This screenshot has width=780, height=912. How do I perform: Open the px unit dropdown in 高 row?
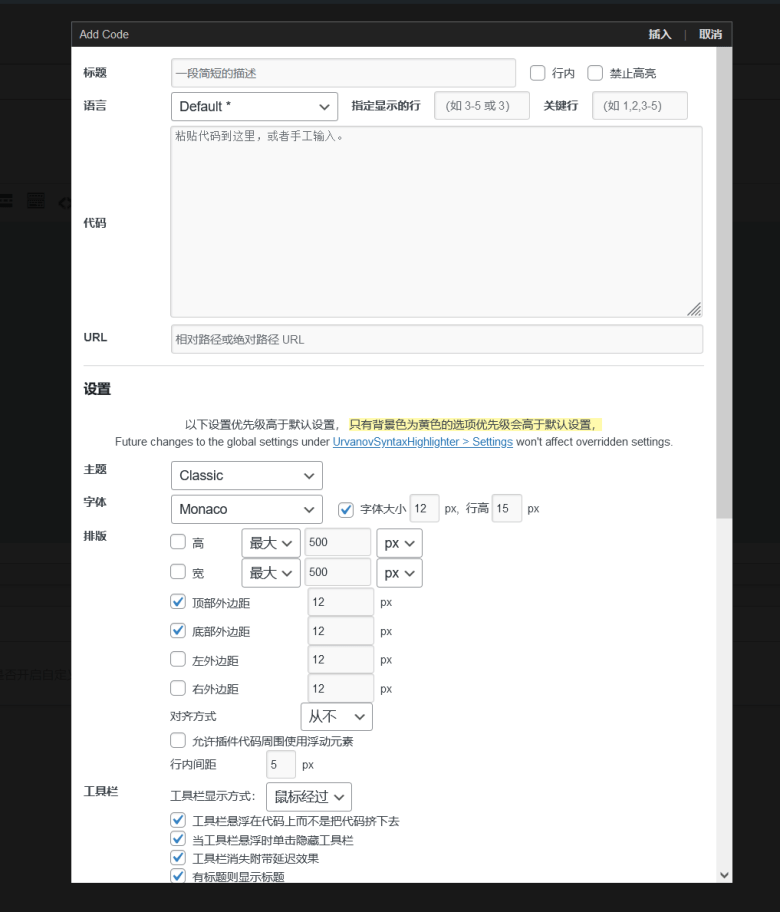click(399, 543)
